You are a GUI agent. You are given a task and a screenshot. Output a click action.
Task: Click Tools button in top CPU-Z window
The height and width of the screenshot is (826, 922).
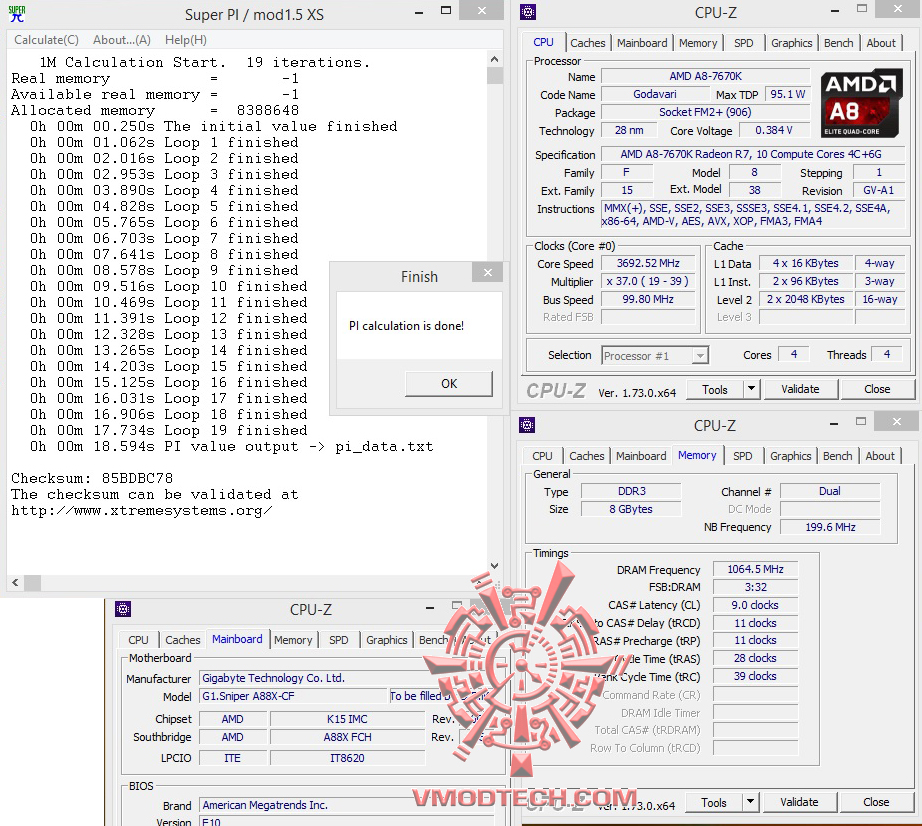click(714, 390)
